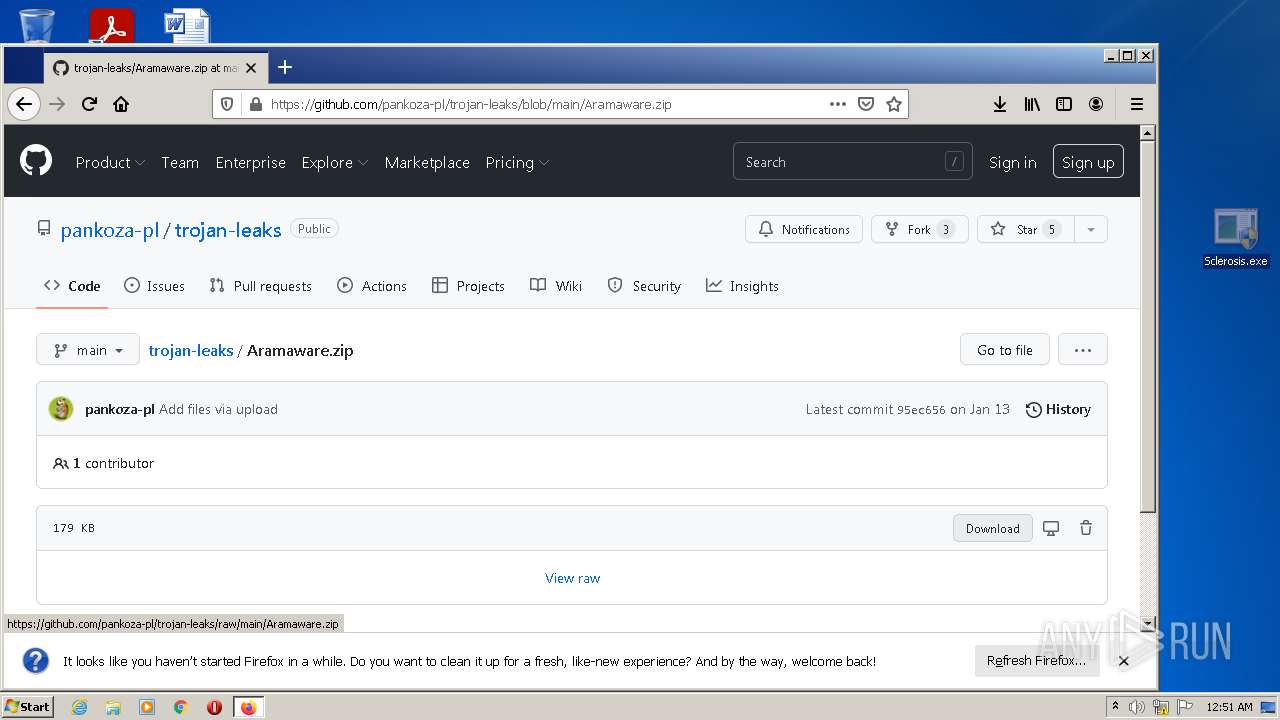Star the trojan-leaks repository
Screen dimensions: 1280x720
coord(1026,229)
